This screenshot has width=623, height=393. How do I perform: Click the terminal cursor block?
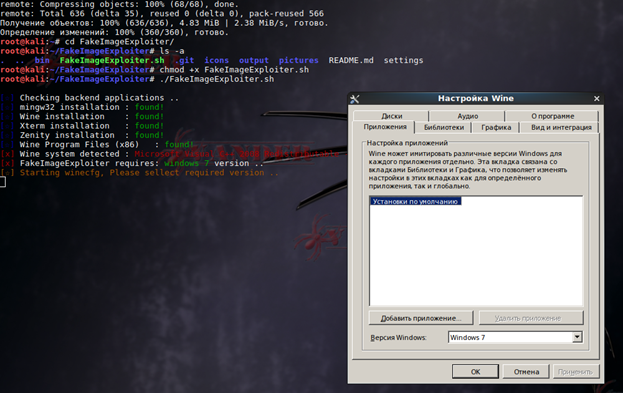pyautogui.click(x=3, y=182)
